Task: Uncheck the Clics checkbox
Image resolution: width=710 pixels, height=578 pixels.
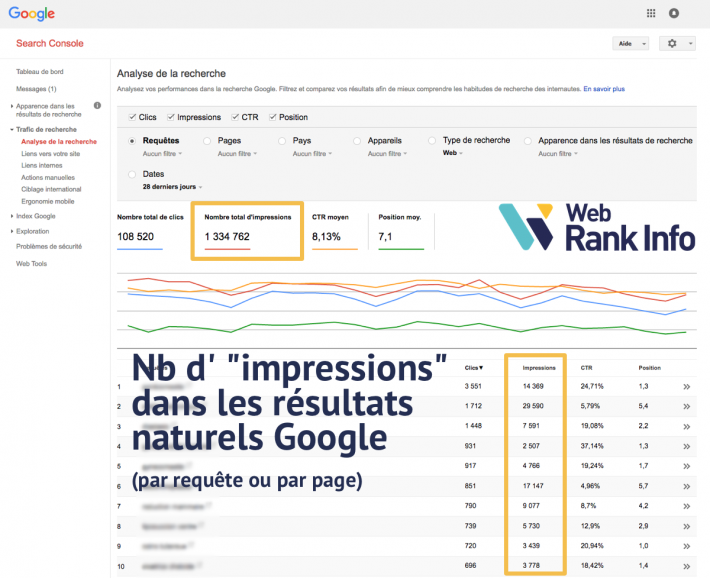Action: 132,117
